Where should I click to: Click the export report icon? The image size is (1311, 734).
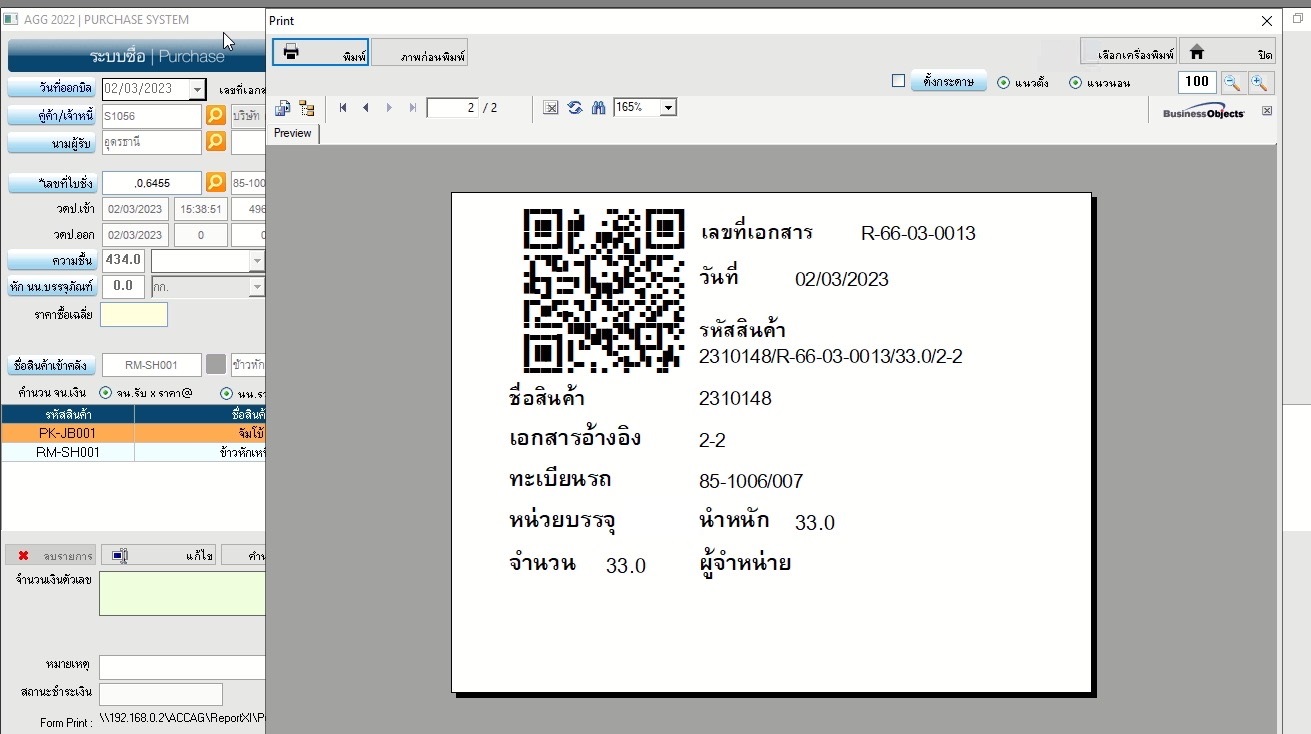pos(283,108)
